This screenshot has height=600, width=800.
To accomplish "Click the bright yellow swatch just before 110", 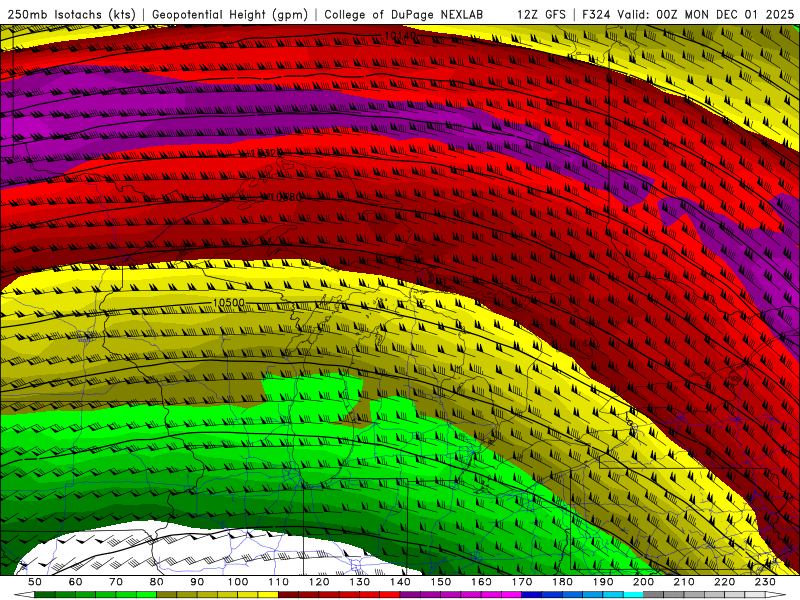I will [x=268, y=594].
